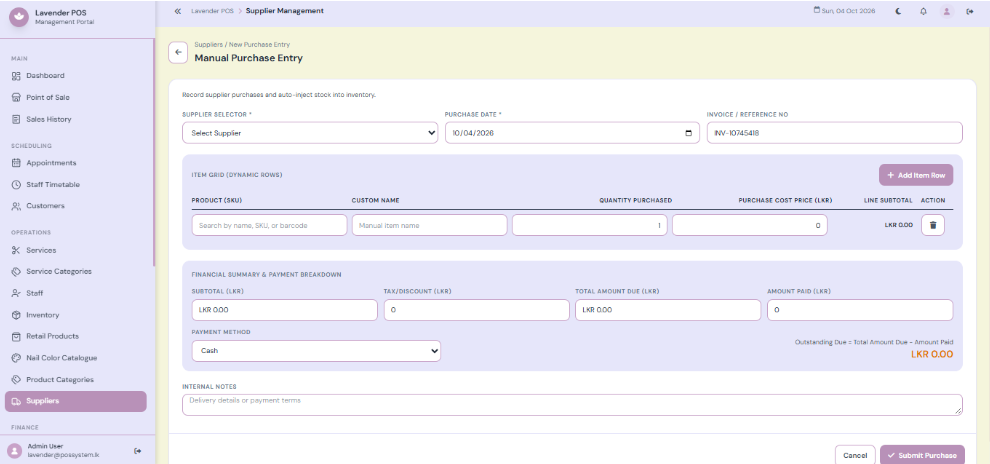Click logout icon in top bar
The width and height of the screenshot is (990, 464).
pyautogui.click(x=970, y=11)
